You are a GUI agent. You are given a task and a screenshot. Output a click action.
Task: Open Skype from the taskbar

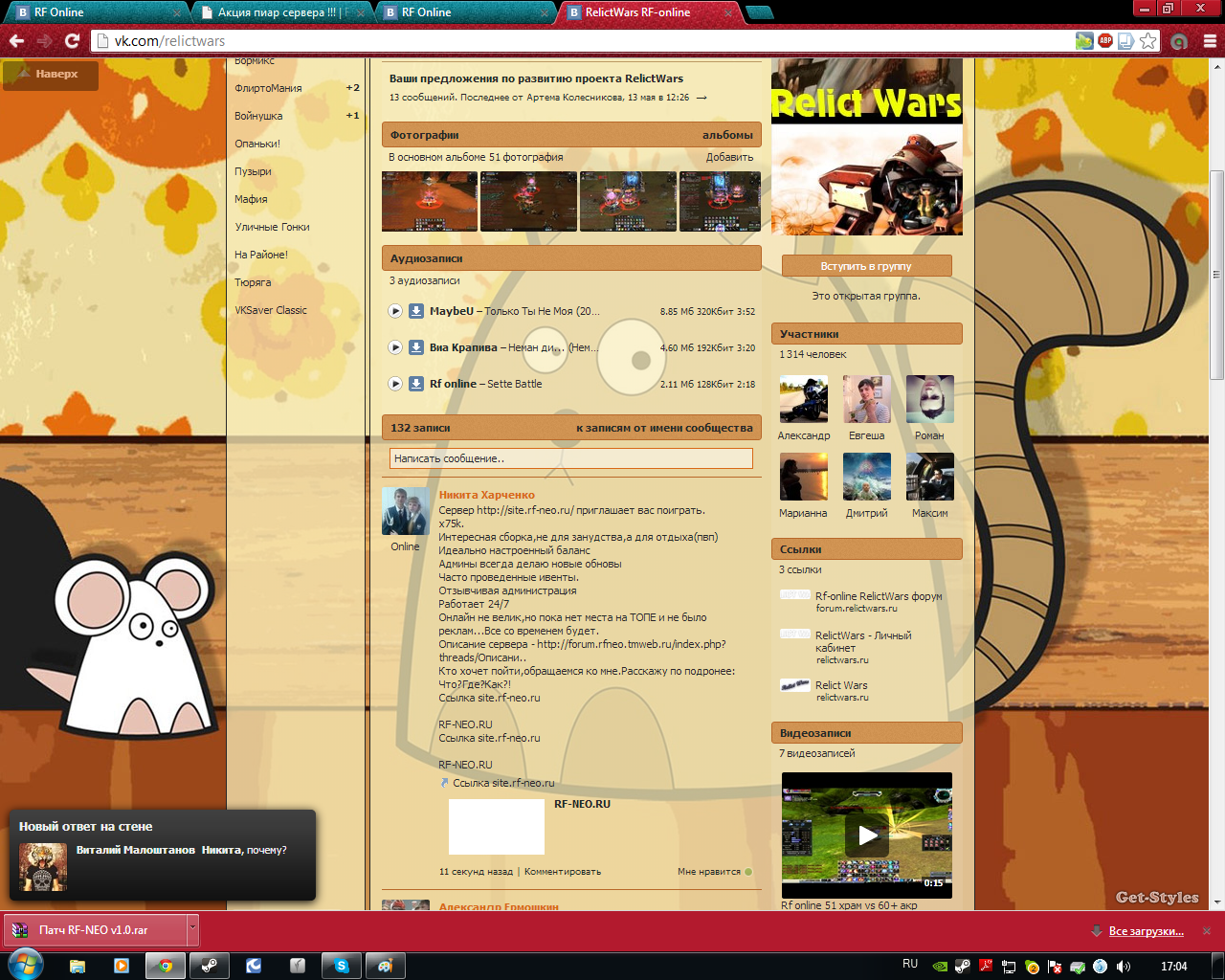(x=341, y=966)
